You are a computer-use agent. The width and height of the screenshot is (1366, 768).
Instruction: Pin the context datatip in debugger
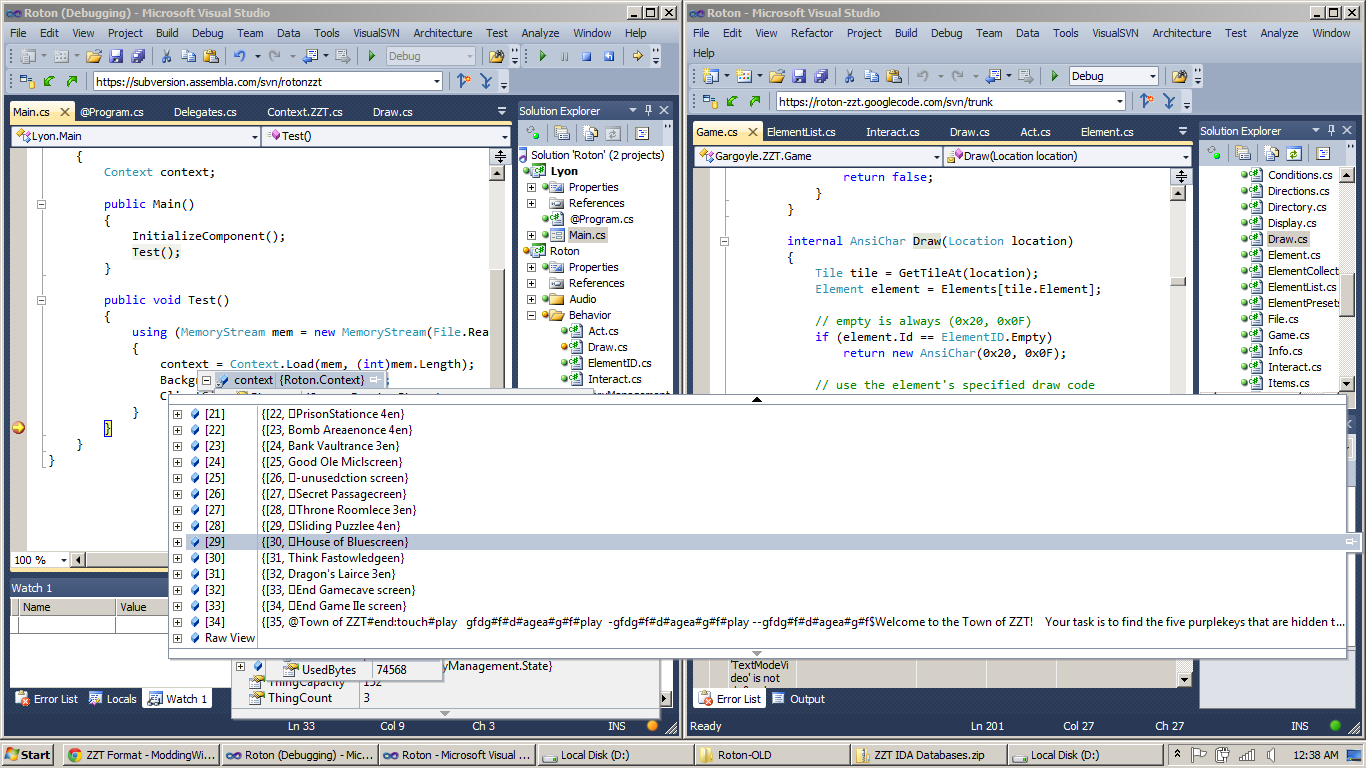pos(374,380)
